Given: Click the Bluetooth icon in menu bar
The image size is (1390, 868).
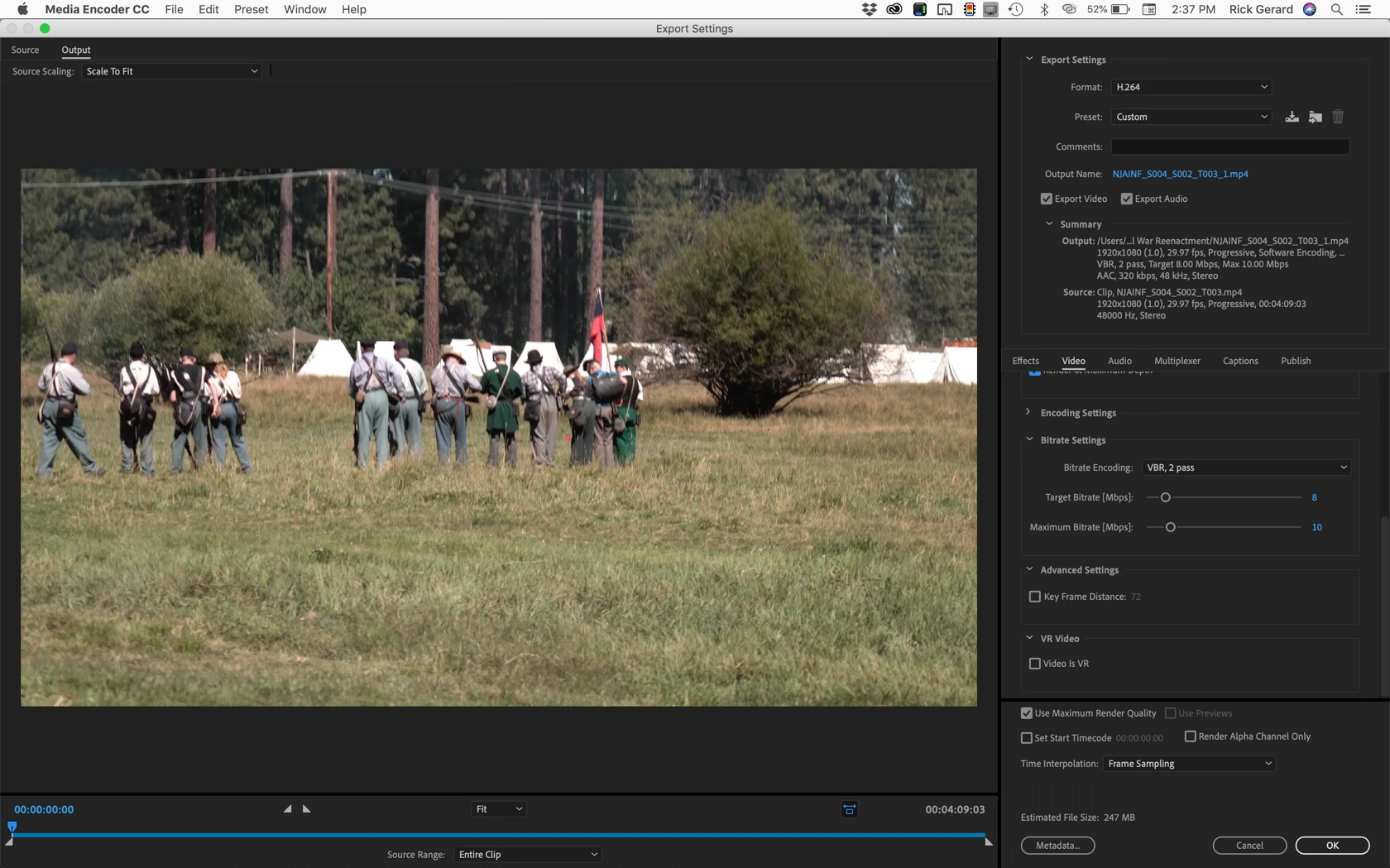Looking at the screenshot, I should point(1043,9).
